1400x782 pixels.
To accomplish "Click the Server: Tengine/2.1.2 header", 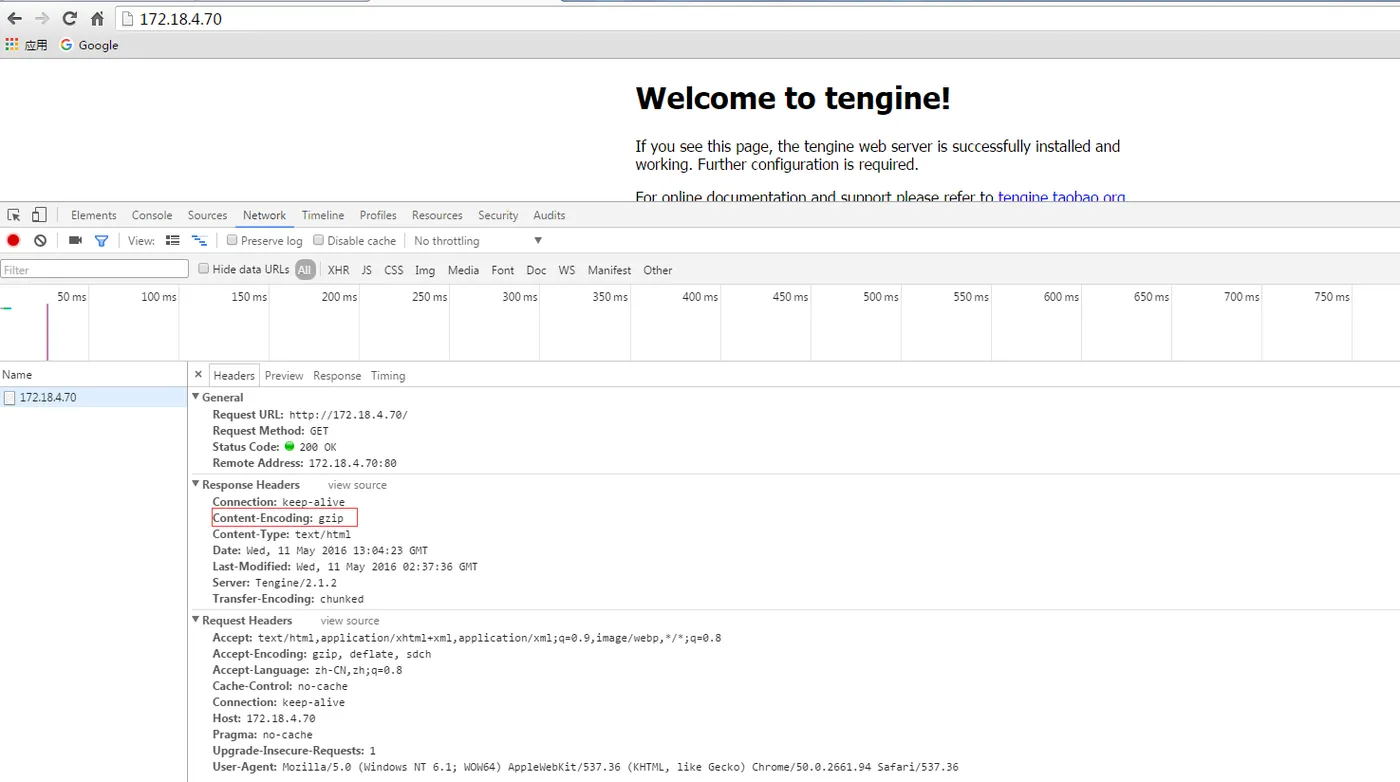I will point(275,583).
